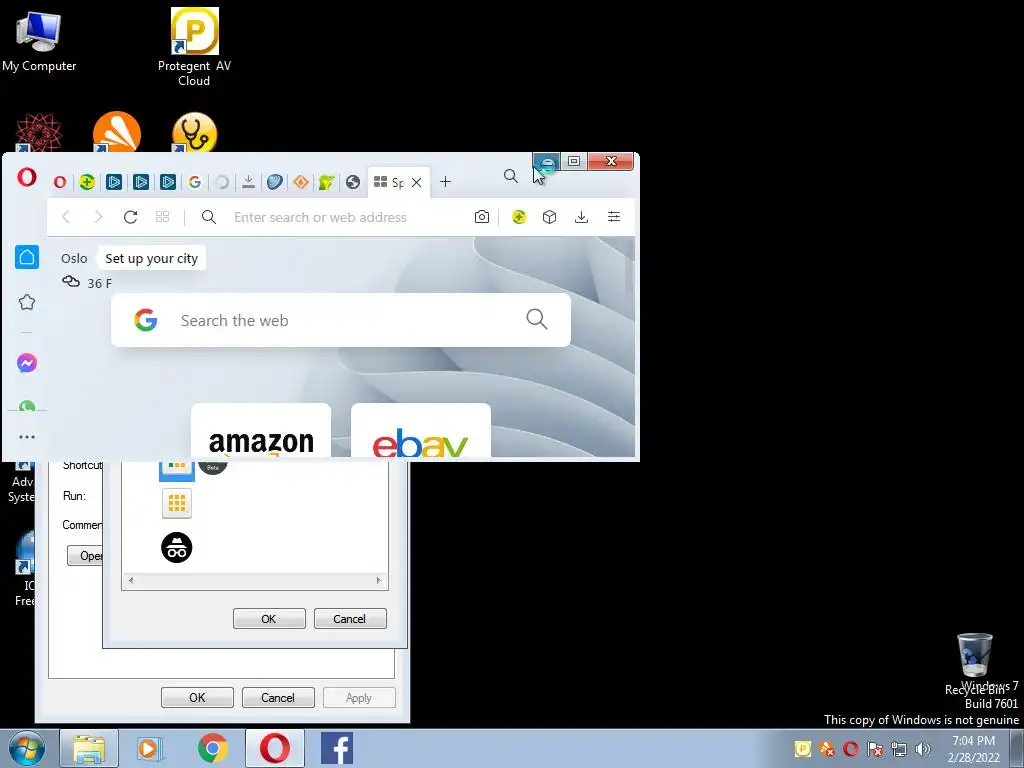Open Google Chrome from the taskbar
The width and height of the screenshot is (1024, 768).
pyautogui.click(x=212, y=749)
